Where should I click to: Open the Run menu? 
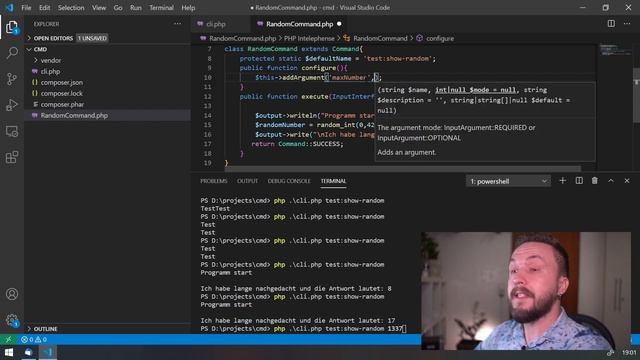click(136, 7)
